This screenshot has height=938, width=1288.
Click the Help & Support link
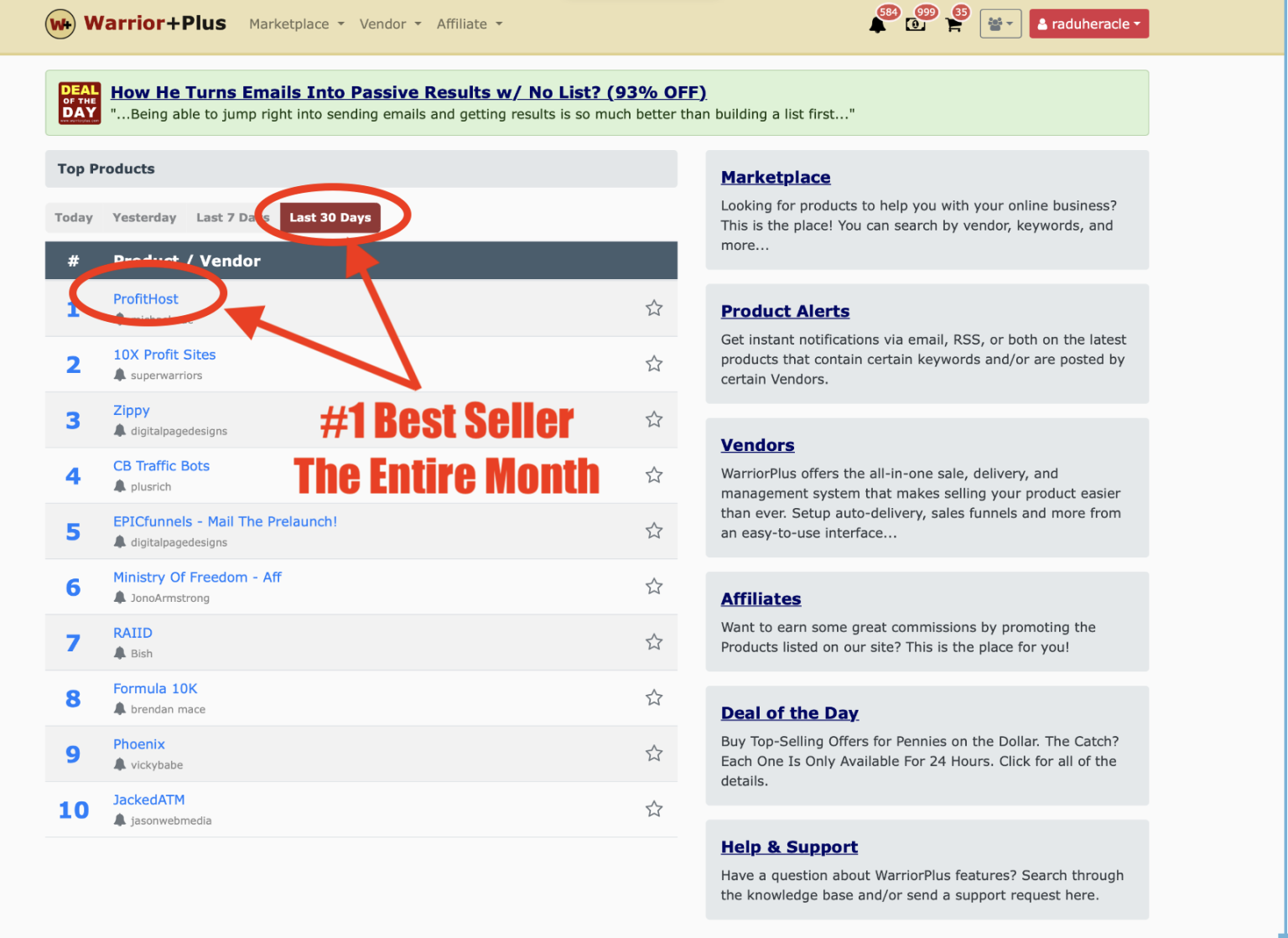click(x=789, y=847)
